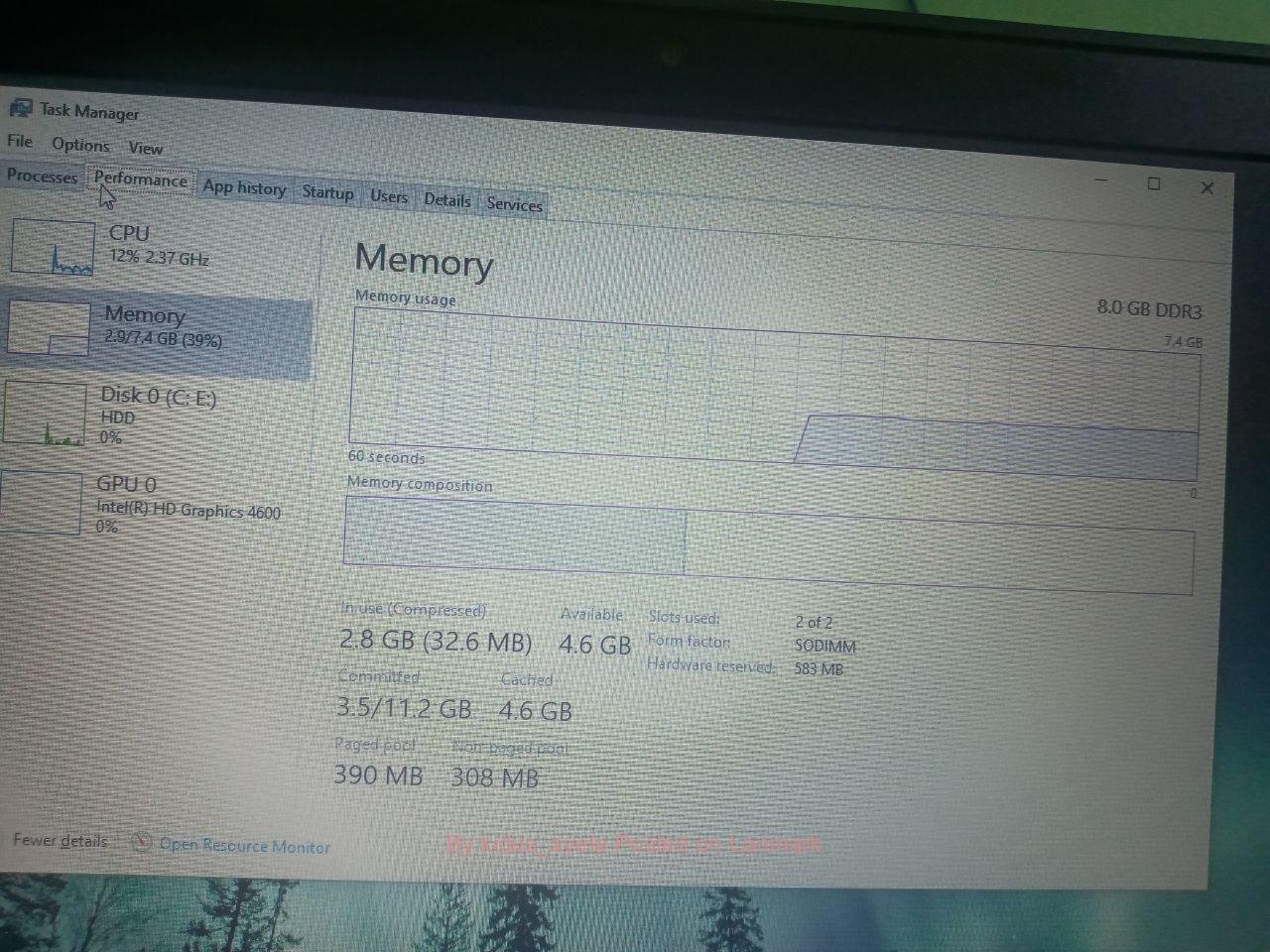Open the Options menu

[80, 145]
